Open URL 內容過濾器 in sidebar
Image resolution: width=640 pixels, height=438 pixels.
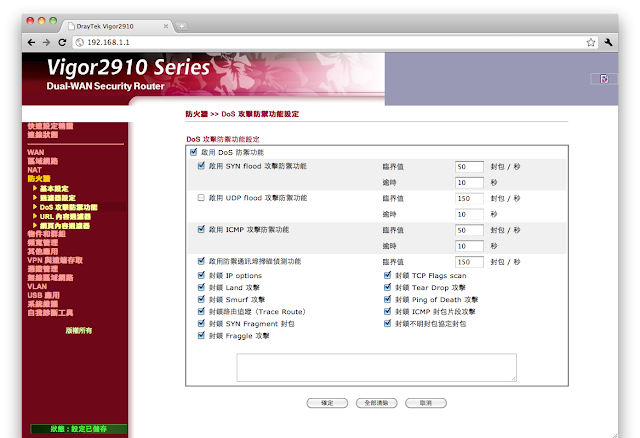(65, 217)
